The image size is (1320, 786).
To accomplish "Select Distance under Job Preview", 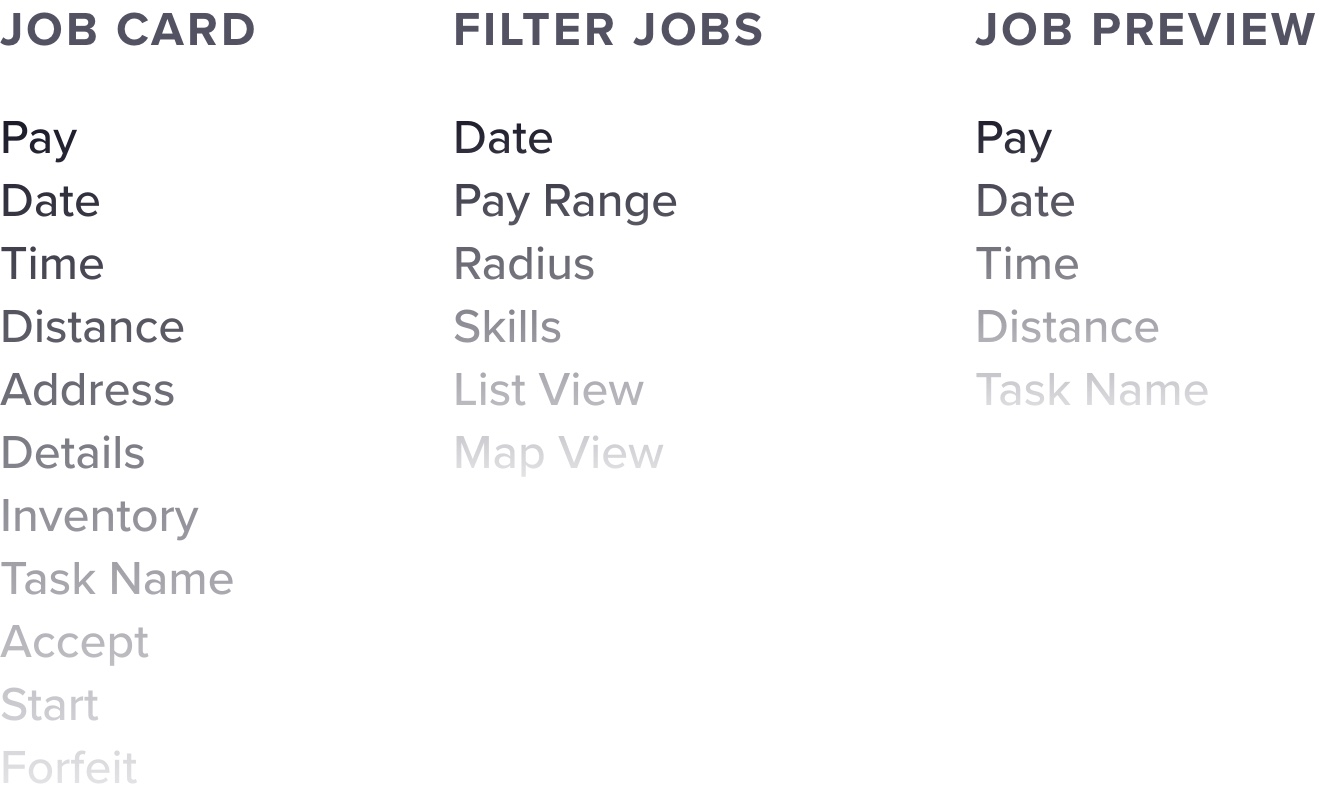I will point(1067,328).
